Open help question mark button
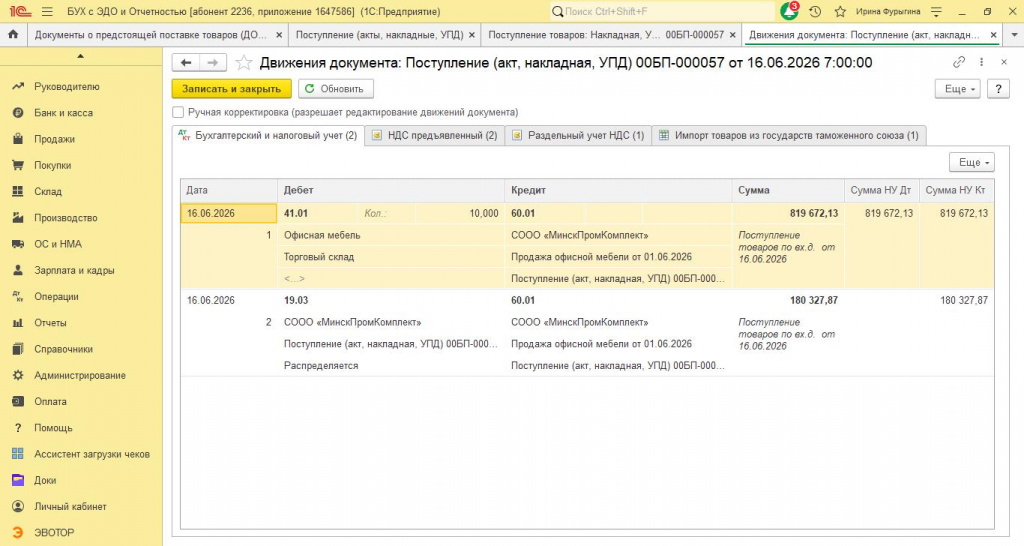Viewport: 1024px width, 546px height. (x=998, y=89)
